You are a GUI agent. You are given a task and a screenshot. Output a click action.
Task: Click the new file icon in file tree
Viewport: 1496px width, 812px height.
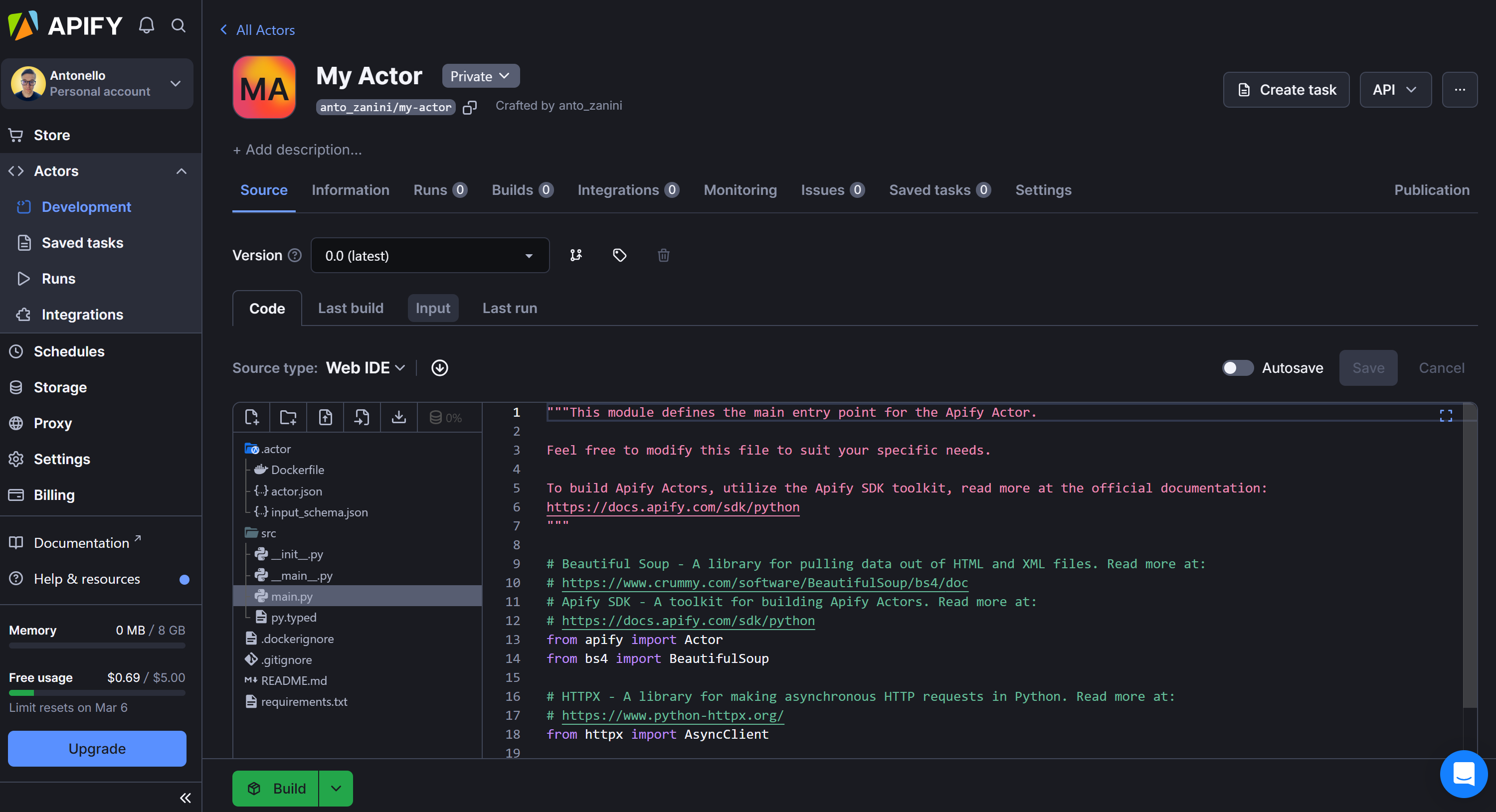click(252, 417)
